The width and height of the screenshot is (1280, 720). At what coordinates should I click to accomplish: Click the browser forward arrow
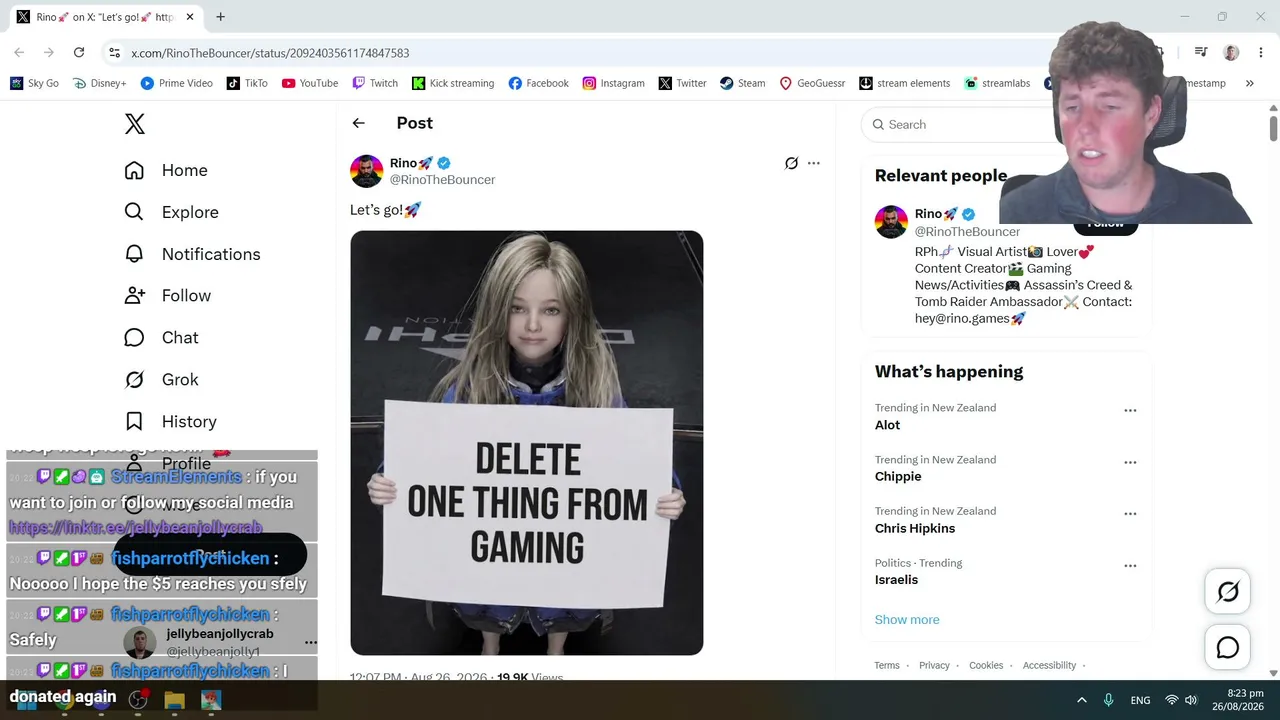(x=49, y=53)
